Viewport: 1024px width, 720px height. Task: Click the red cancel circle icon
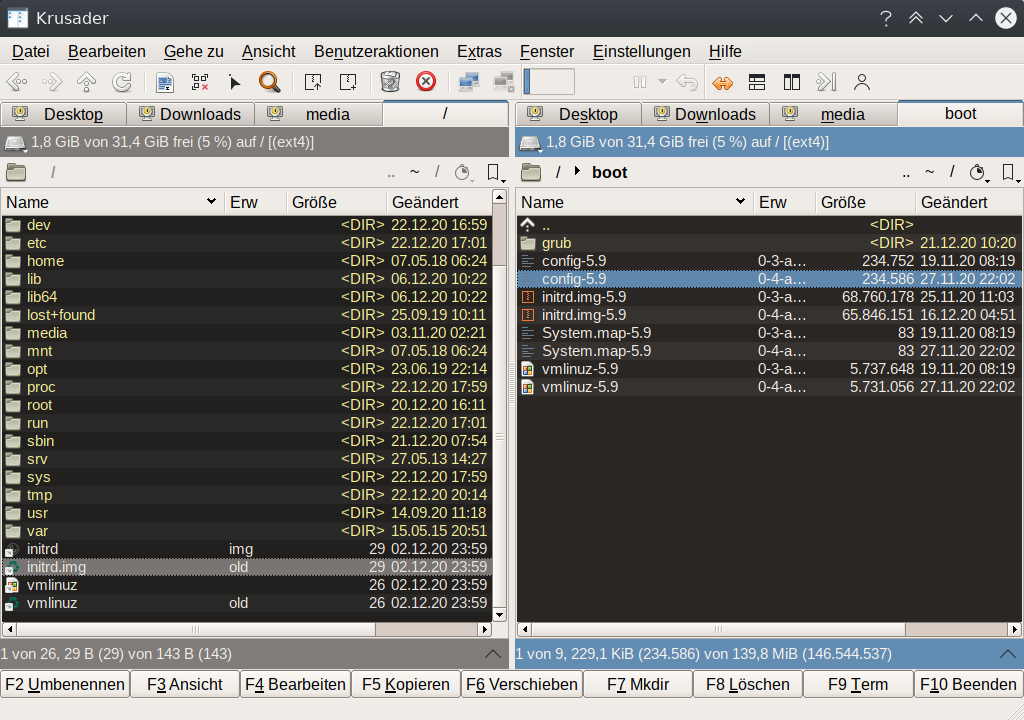coord(426,82)
